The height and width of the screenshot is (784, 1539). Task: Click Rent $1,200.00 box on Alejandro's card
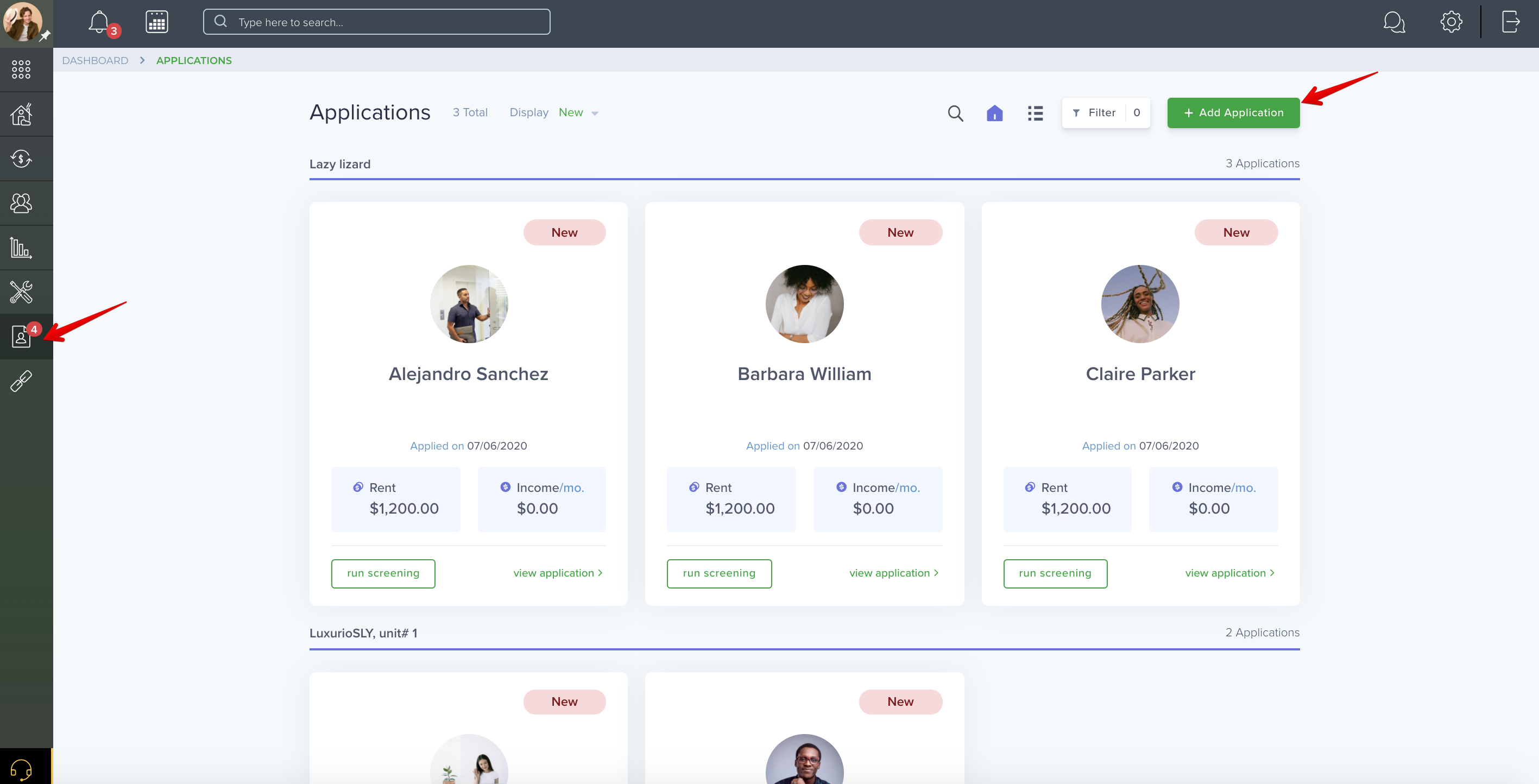point(395,499)
